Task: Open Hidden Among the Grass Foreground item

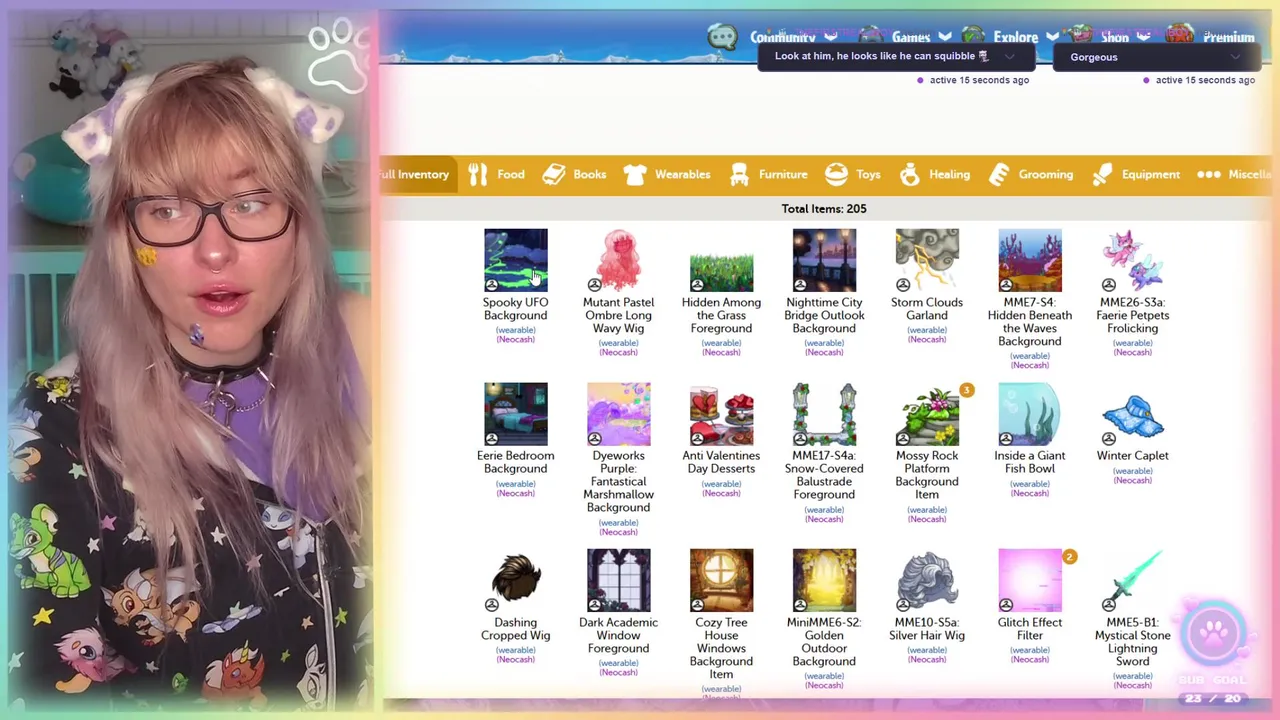Action: click(721, 260)
